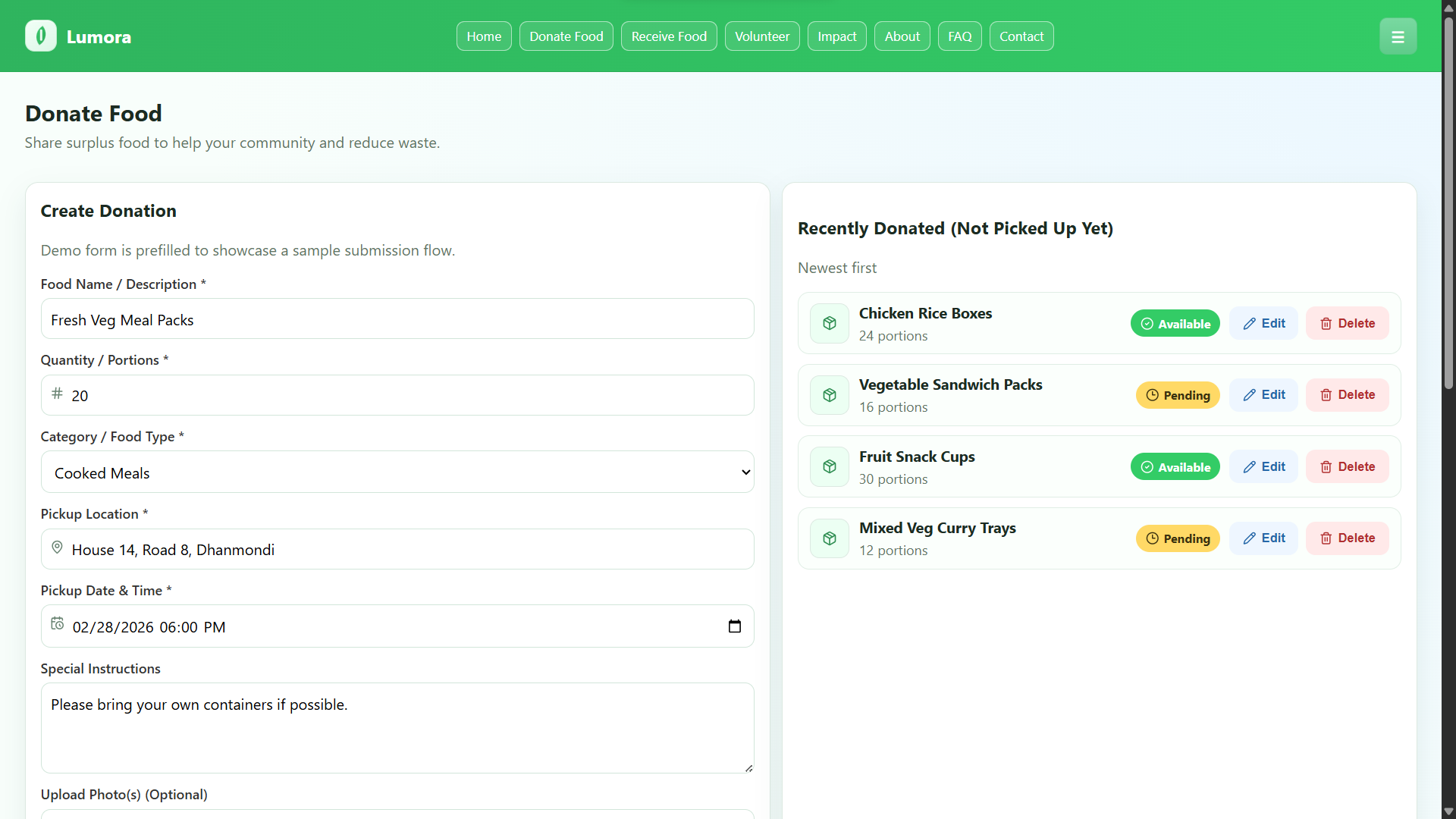Open the Category / Food Type dropdown
1456x819 pixels.
pyautogui.click(x=397, y=472)
